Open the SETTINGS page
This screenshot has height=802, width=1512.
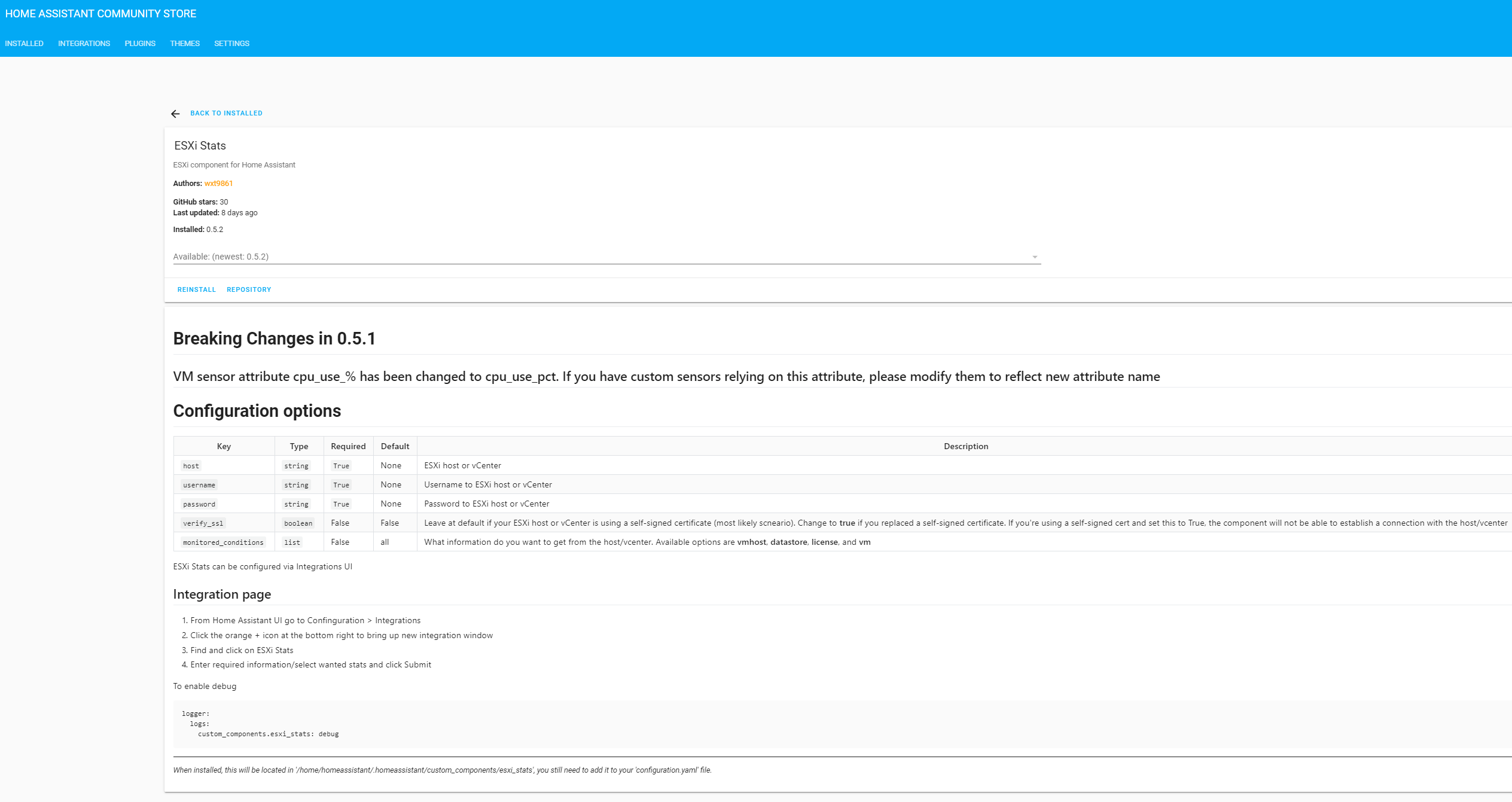[231, 43]
